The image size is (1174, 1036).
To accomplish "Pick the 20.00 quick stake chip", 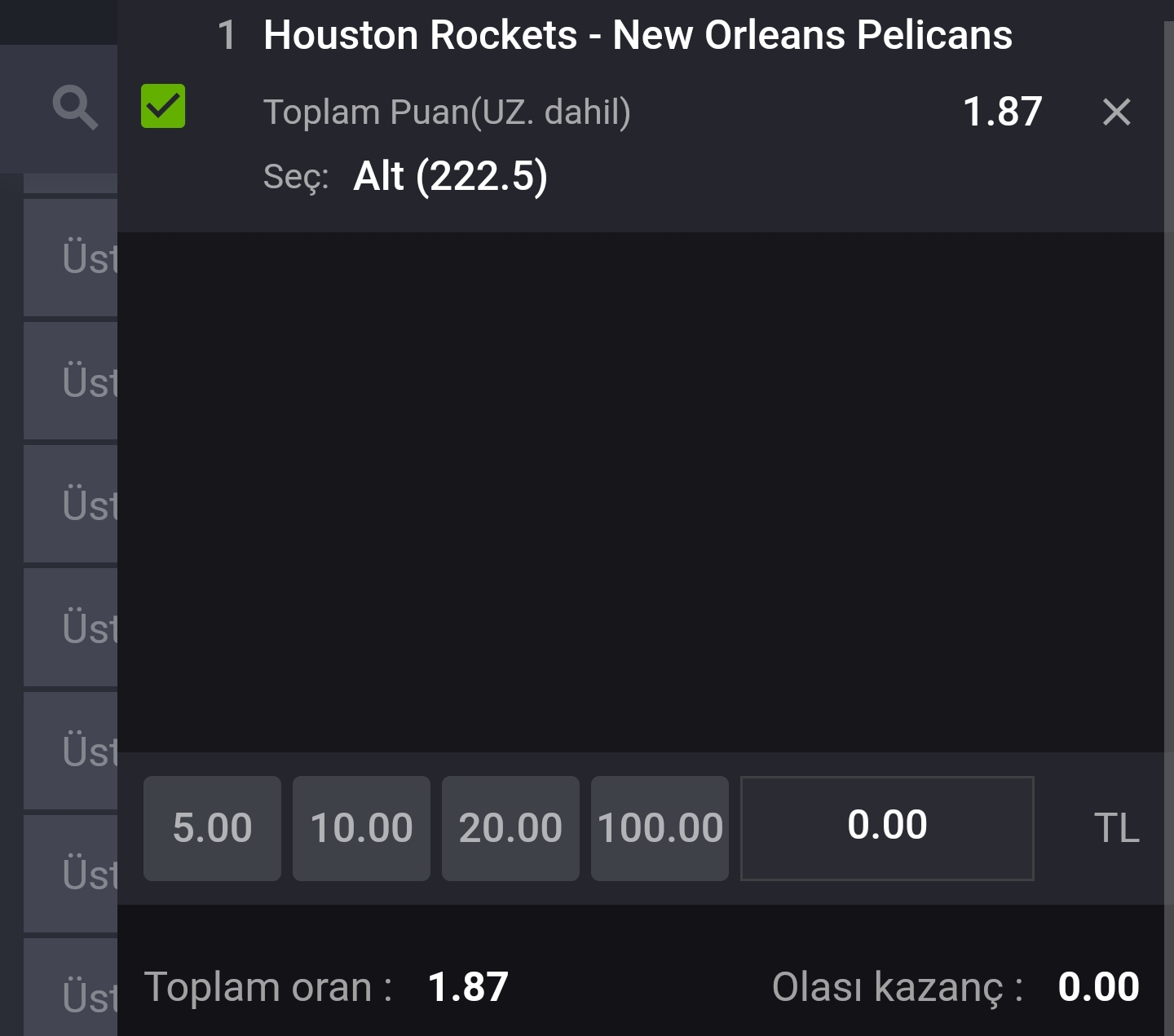I will 510,828.
